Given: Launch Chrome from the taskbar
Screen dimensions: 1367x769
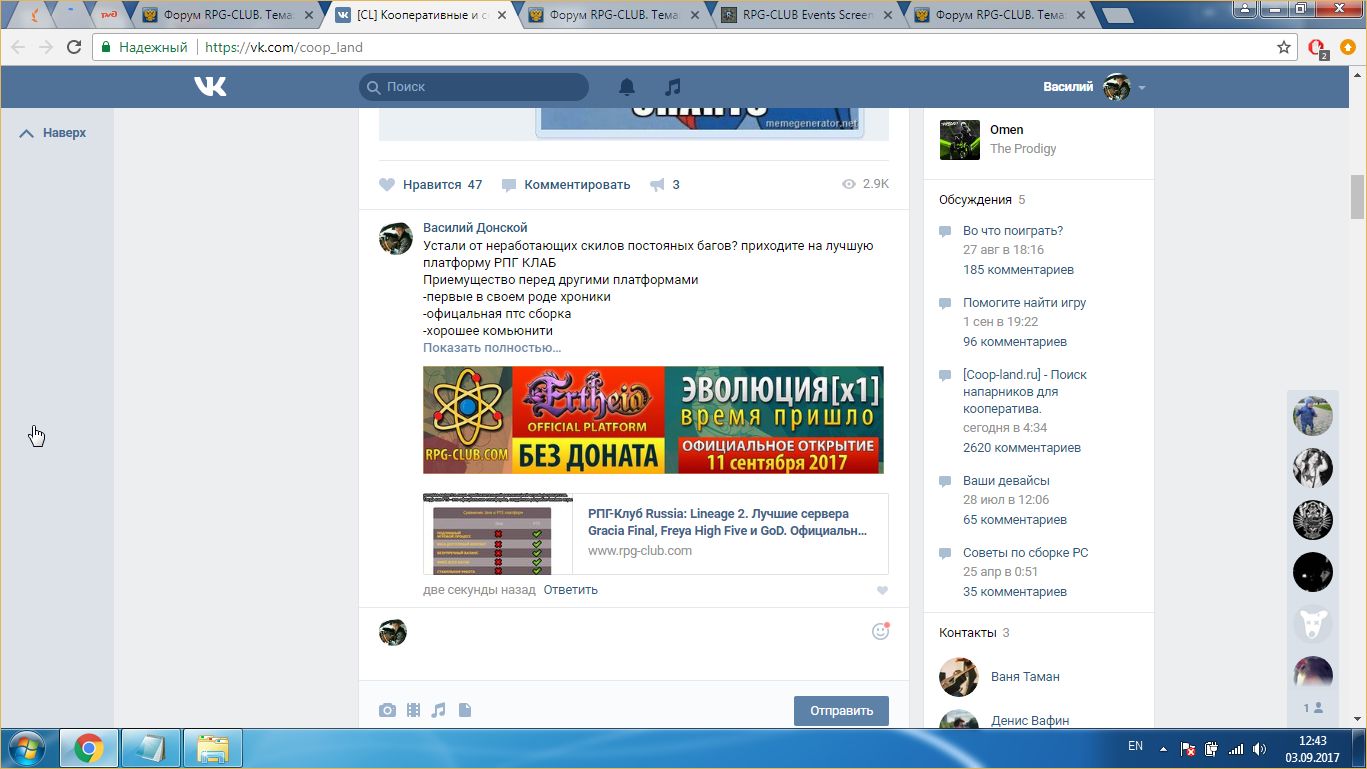Looking at the screenshot, I should tap(89, 748).
